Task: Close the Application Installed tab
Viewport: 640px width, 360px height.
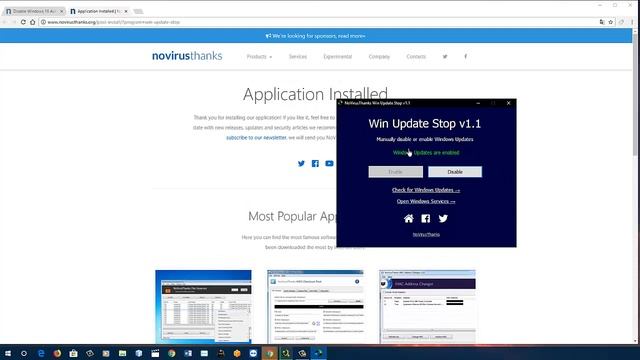Action: [126, 11]
